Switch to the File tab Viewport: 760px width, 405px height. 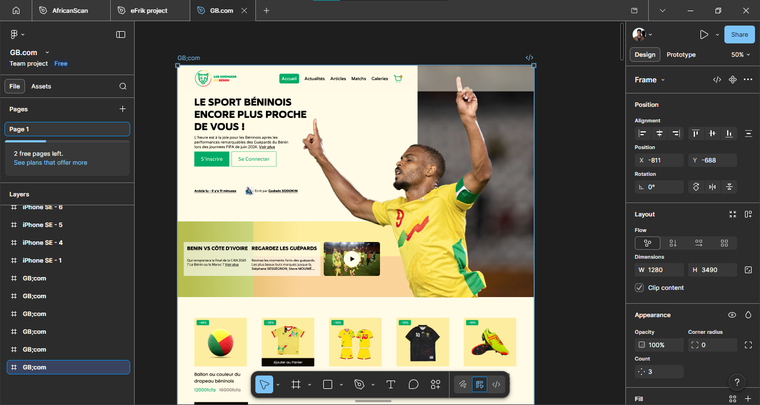tap(15, 86)
